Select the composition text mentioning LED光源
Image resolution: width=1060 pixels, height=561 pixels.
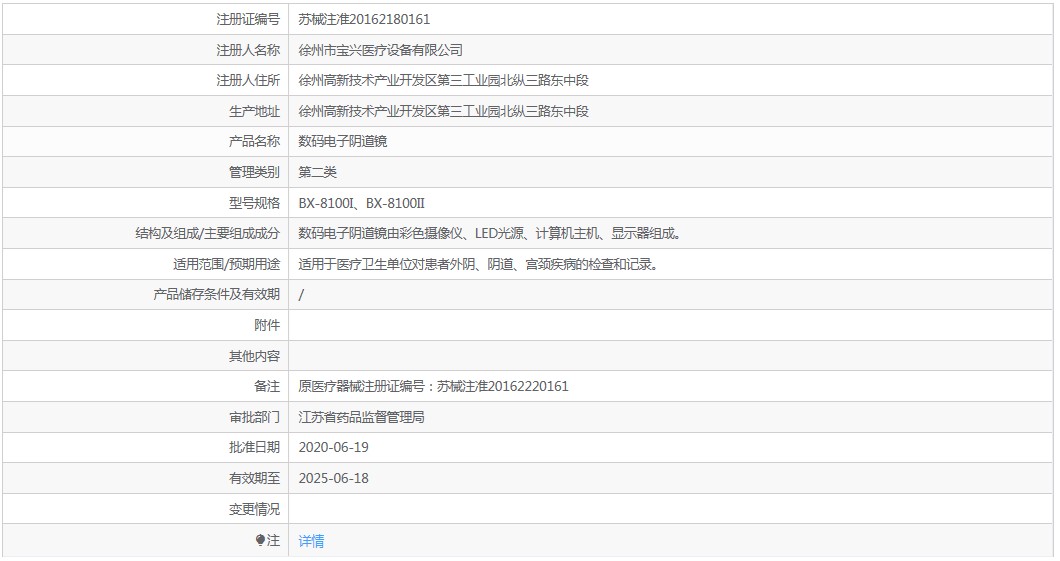(x=491, y=234)
